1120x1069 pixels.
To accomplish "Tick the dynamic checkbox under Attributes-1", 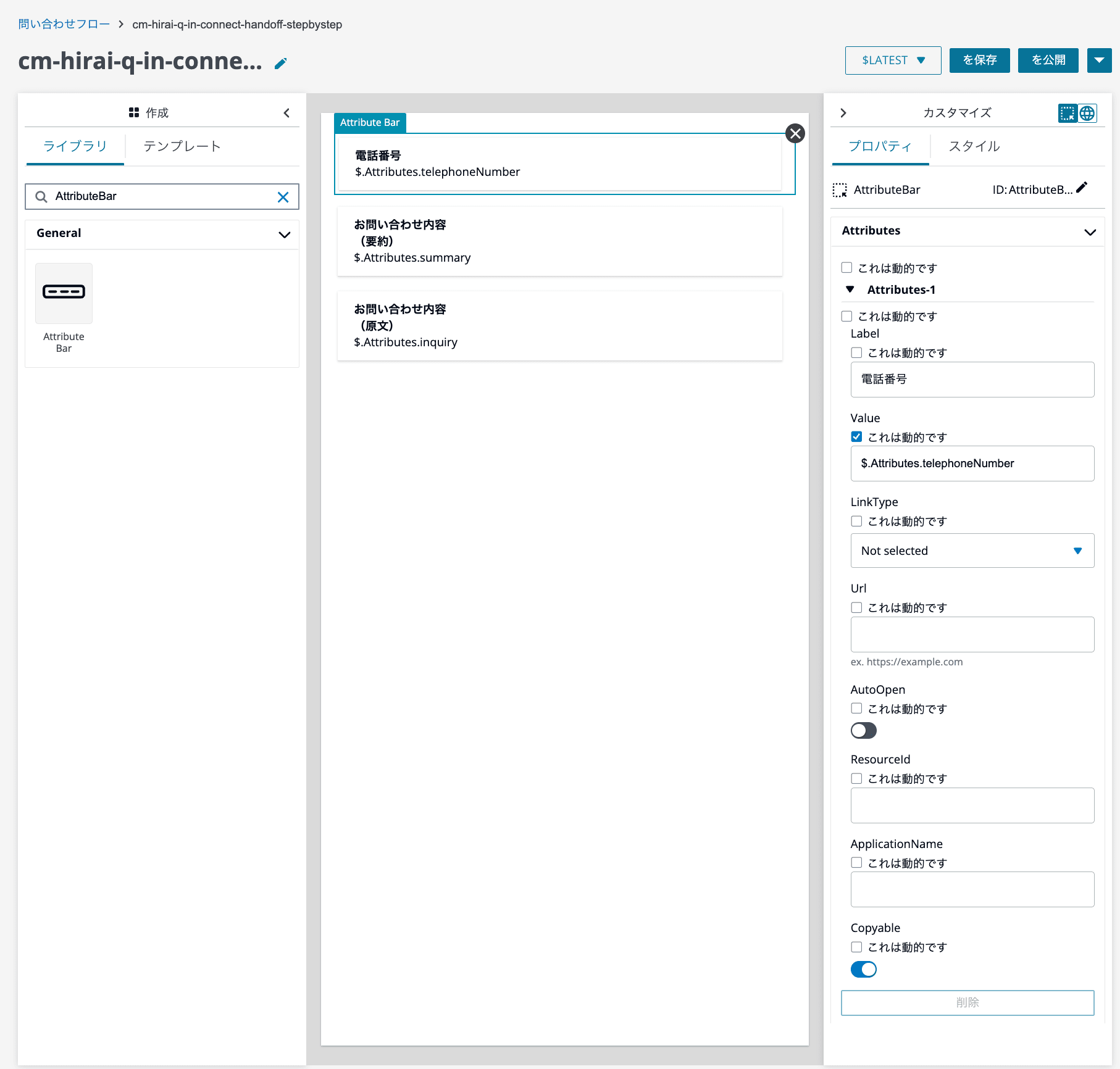I will point(846,316).
